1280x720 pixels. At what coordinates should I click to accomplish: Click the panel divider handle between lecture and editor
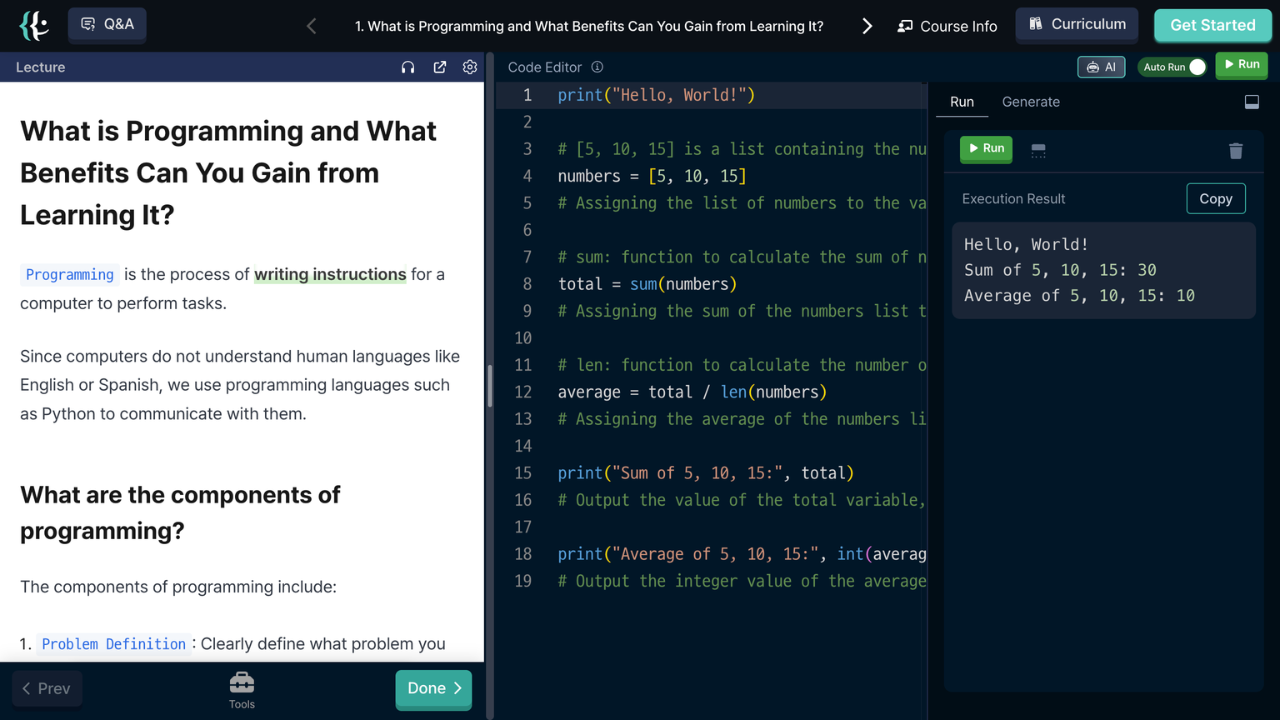coord(490,386)
